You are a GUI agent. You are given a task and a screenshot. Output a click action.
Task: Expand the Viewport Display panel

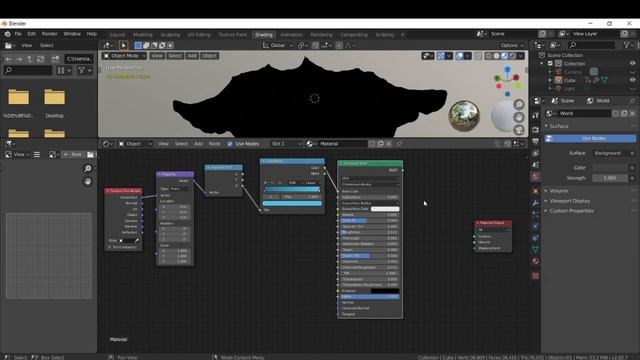[x=570, y=201]
